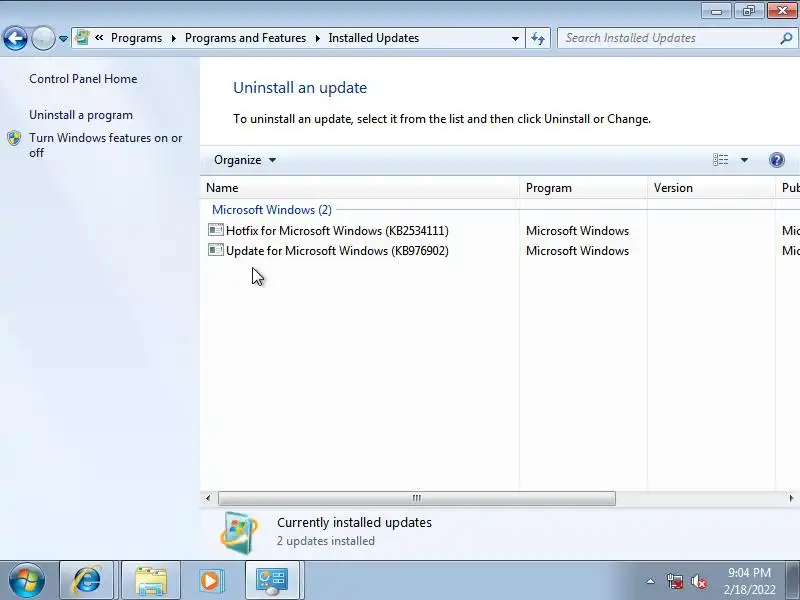This screenshot has width=800, height=600.
Task: Open More options view dropdown arrow
Action: [x=744, y=160]
